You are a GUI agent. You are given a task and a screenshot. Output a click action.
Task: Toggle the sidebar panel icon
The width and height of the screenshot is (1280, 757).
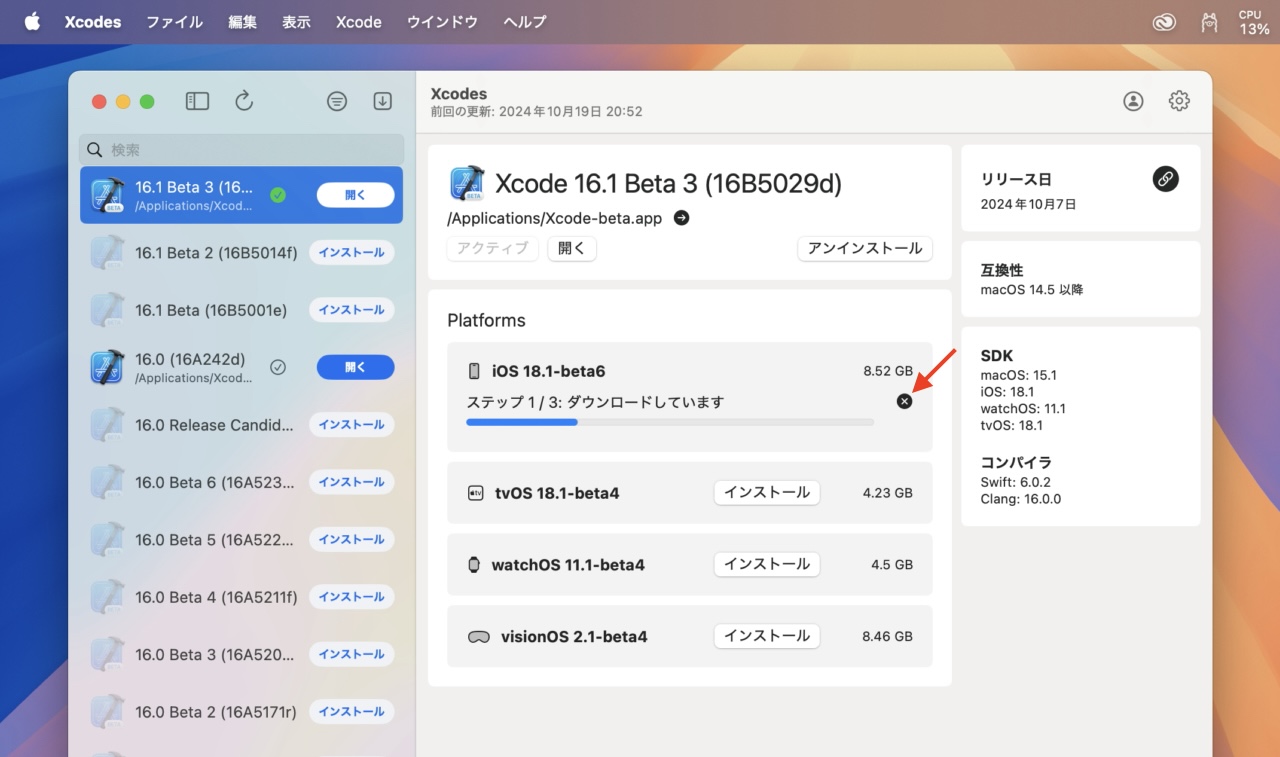(197, 101)
